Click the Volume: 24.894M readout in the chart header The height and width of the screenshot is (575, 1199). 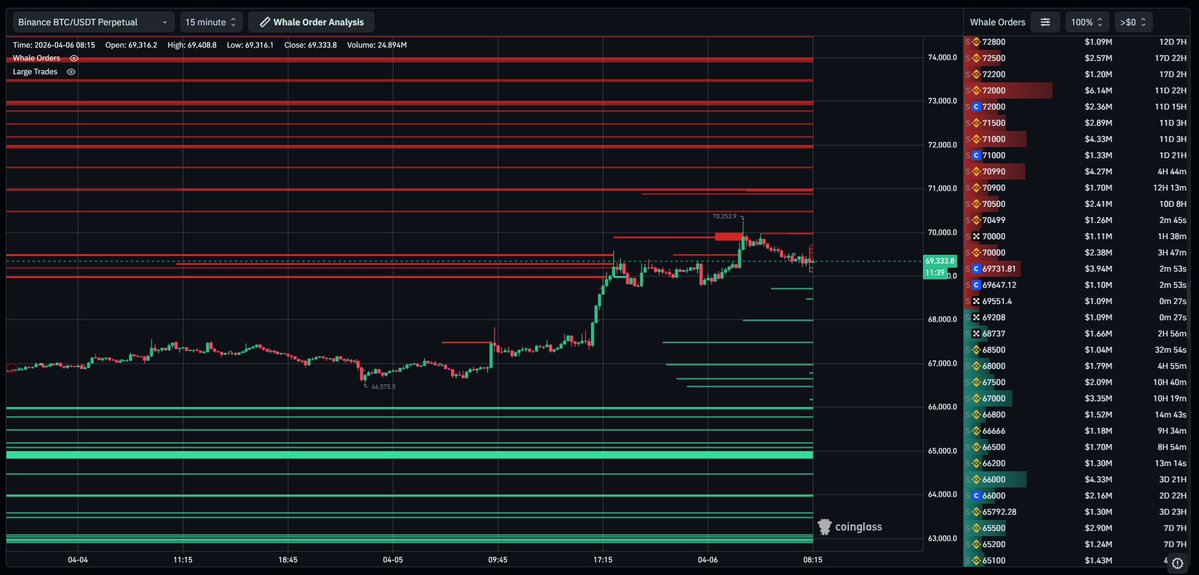click(379, 45)
